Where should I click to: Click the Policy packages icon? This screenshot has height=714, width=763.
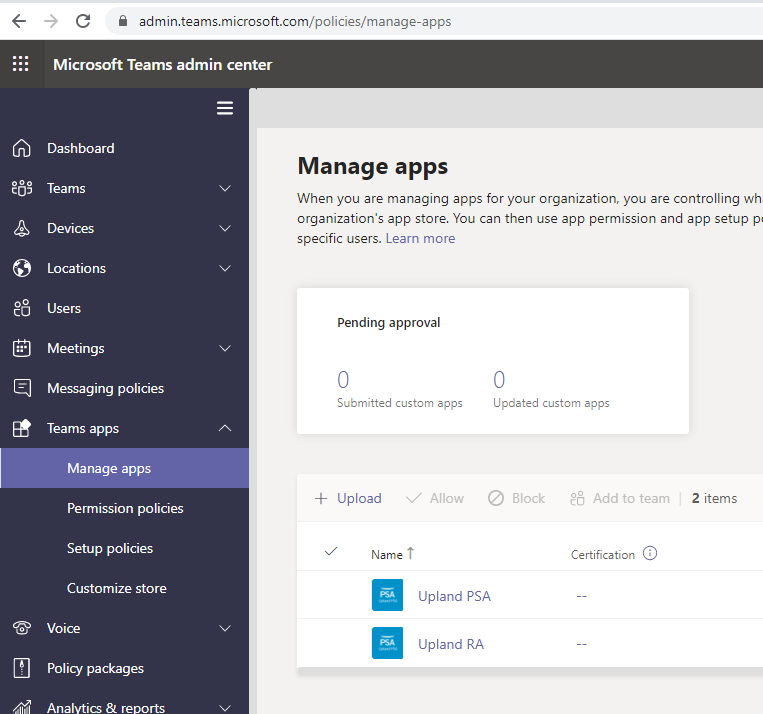[22, 668]
